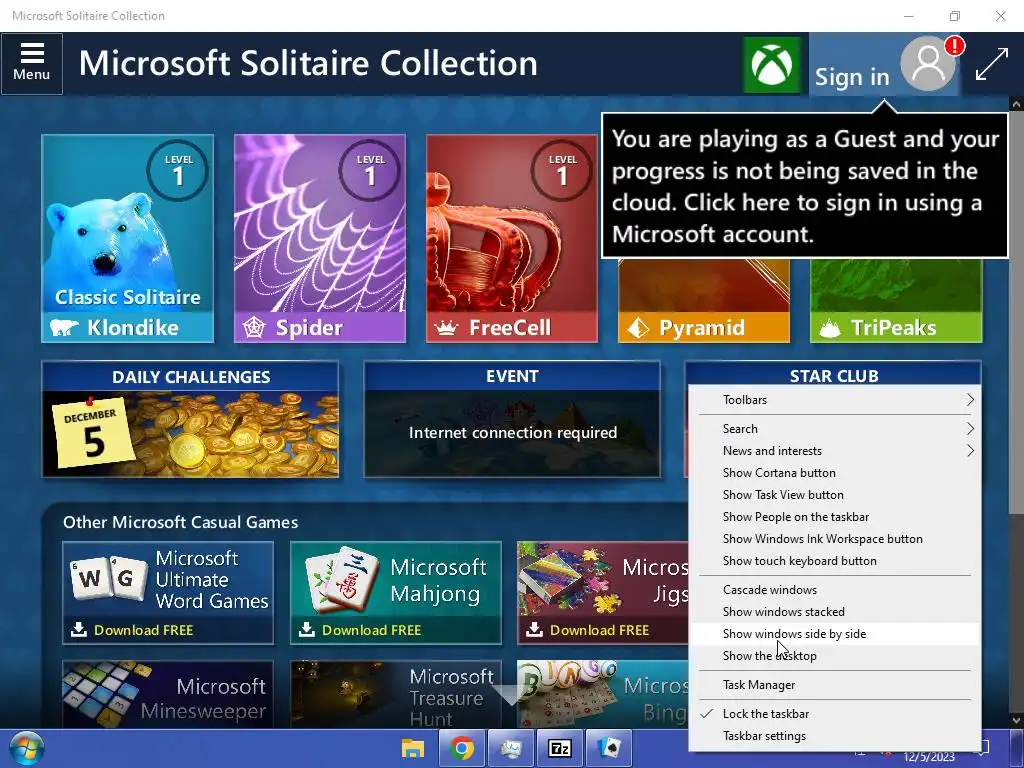Screen dimensions: 1024x768
Task: Toggle Show touch keyboard button
Action: pyautogui.click(x=835, y=561)
